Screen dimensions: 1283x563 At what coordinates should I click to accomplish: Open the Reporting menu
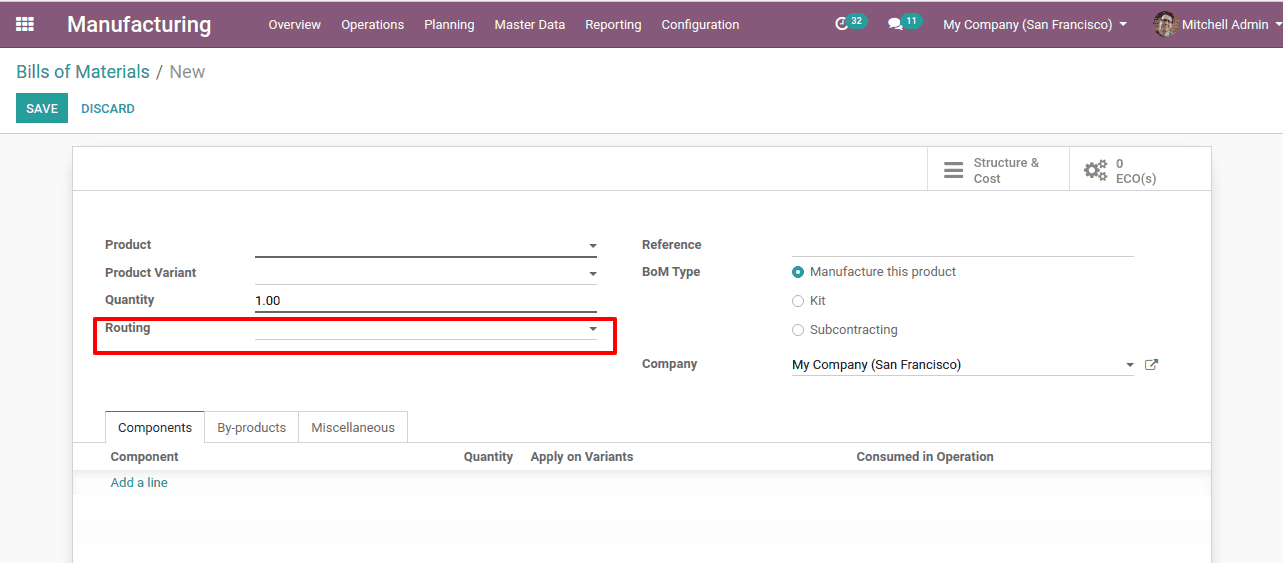pos(613,24)
